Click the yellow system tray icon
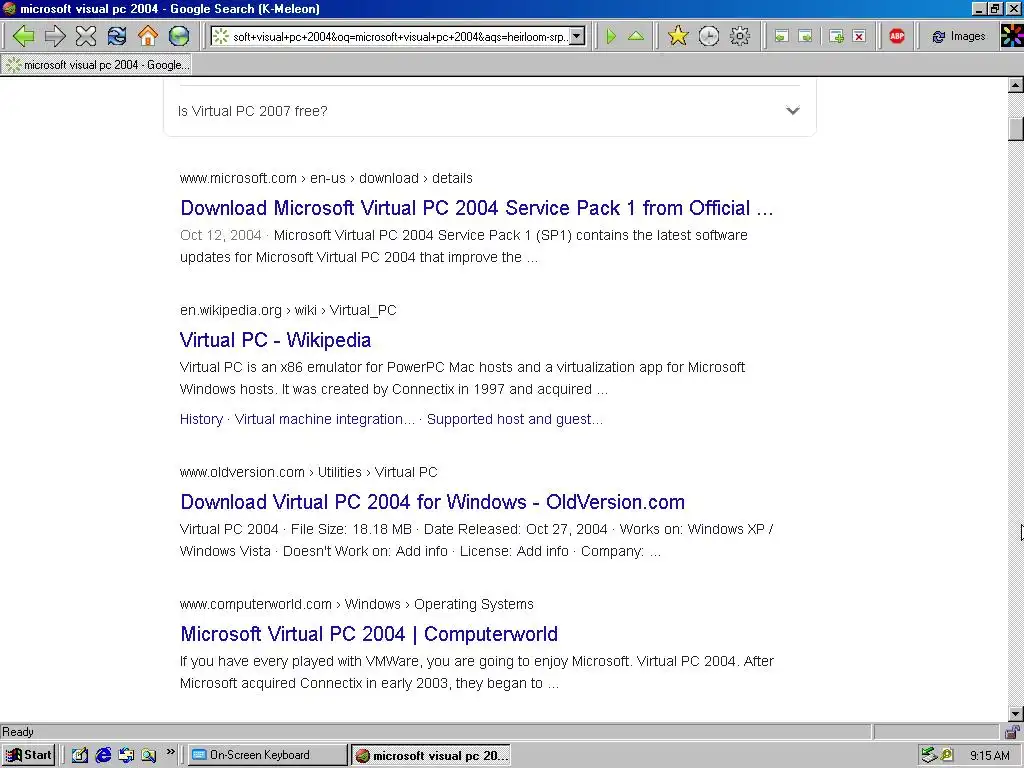 [946, 755]
